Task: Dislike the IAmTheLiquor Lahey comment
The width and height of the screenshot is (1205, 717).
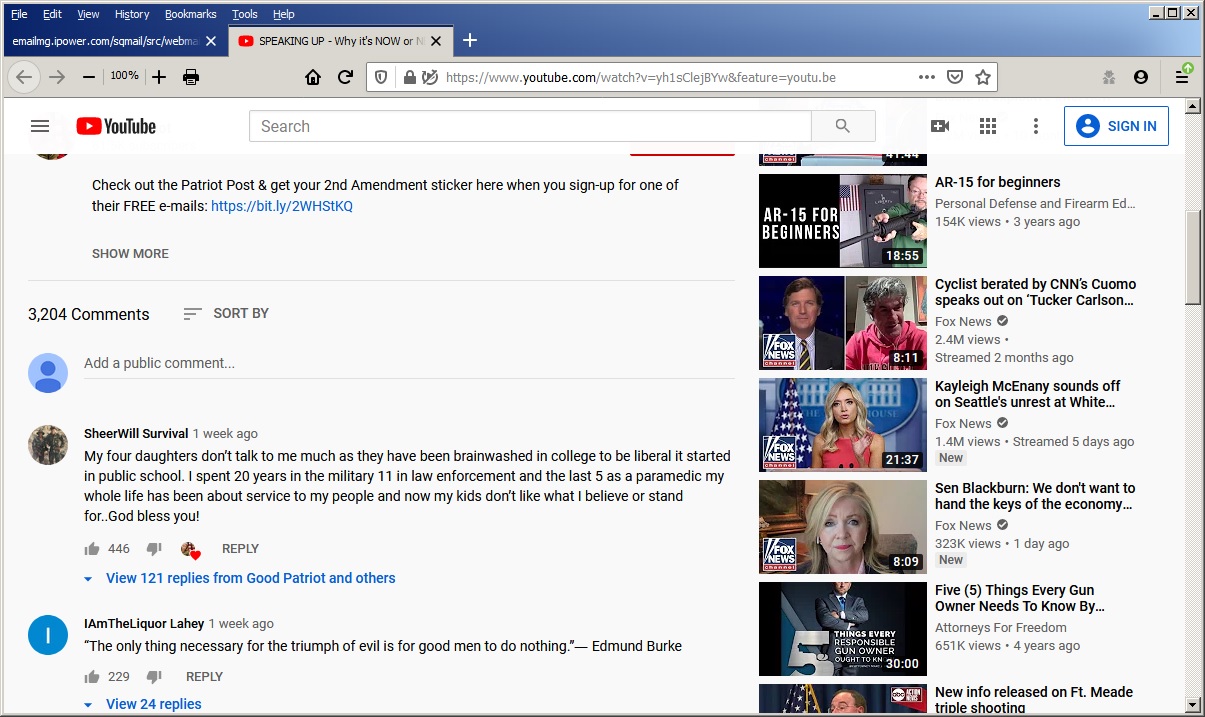Action: pos(154,677)
